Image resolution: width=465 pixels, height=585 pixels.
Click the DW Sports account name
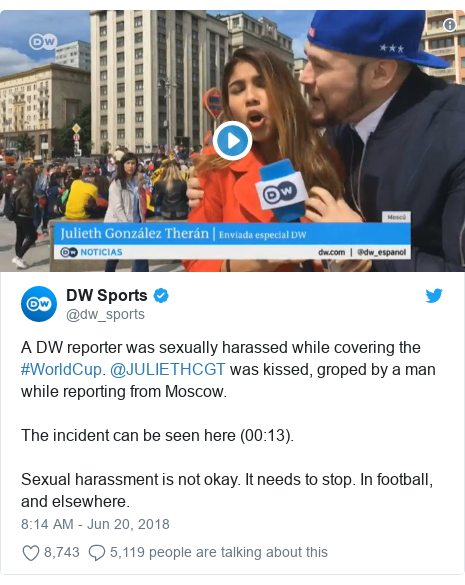(x=107, y=295)
